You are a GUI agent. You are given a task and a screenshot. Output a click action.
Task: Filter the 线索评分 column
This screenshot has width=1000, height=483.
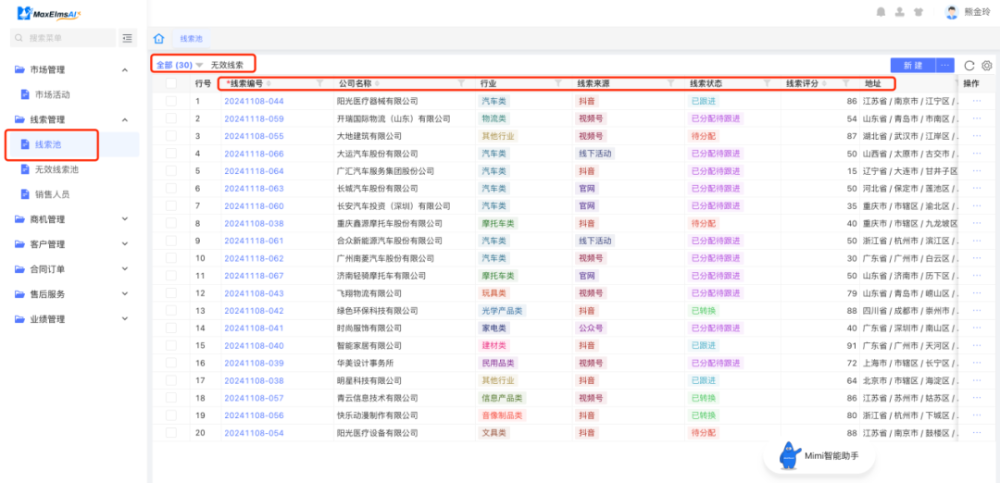coord(846,84)
